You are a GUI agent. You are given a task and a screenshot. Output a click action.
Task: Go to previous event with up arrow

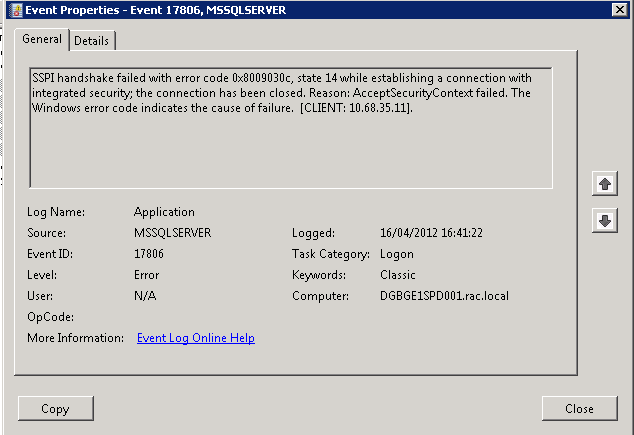[x=604, y=184]
